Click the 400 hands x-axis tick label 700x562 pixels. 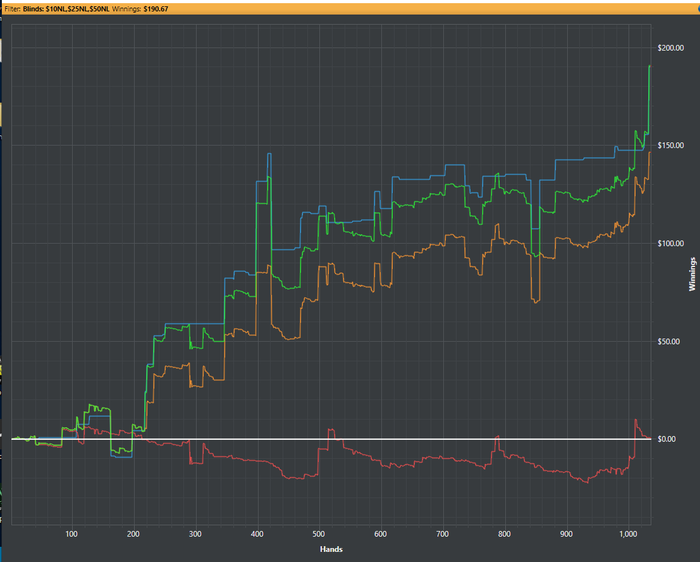(x=257, y=534)
